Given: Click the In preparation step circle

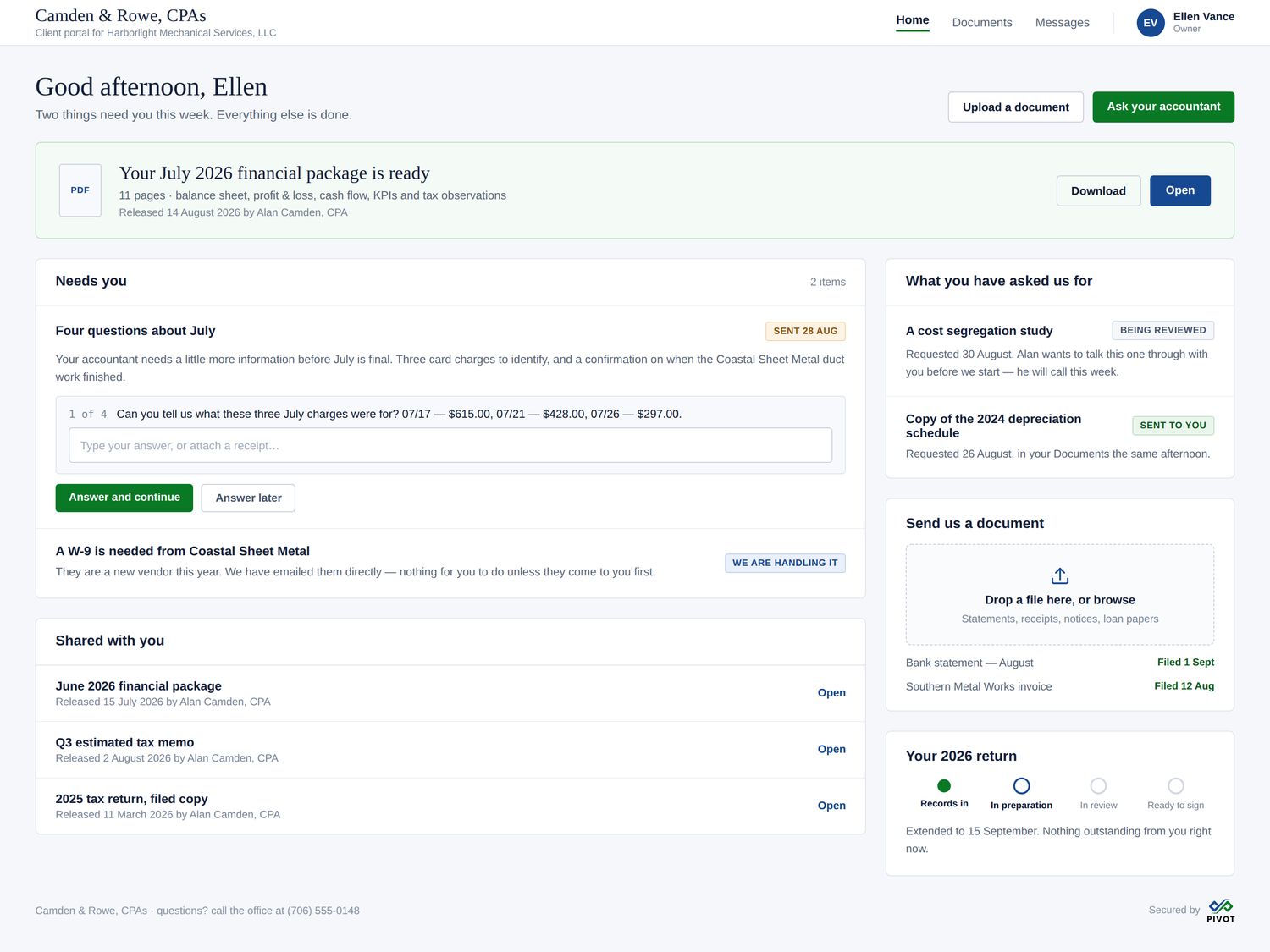Looking at the screenshot, I should pyautogui.click(x=1021, y=786).
